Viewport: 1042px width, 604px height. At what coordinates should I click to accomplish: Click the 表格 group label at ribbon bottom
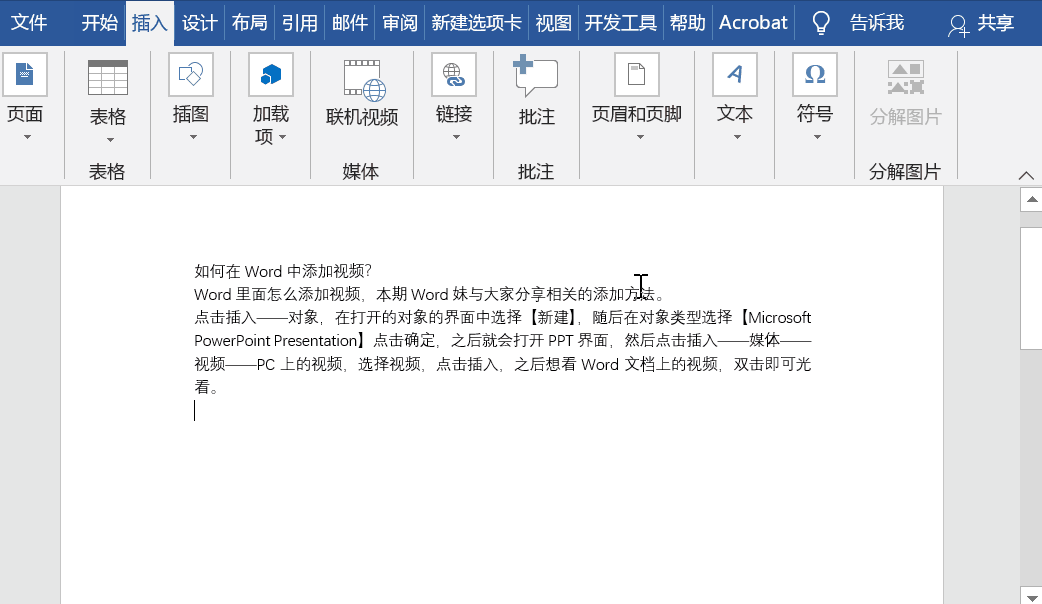[107, 171]
